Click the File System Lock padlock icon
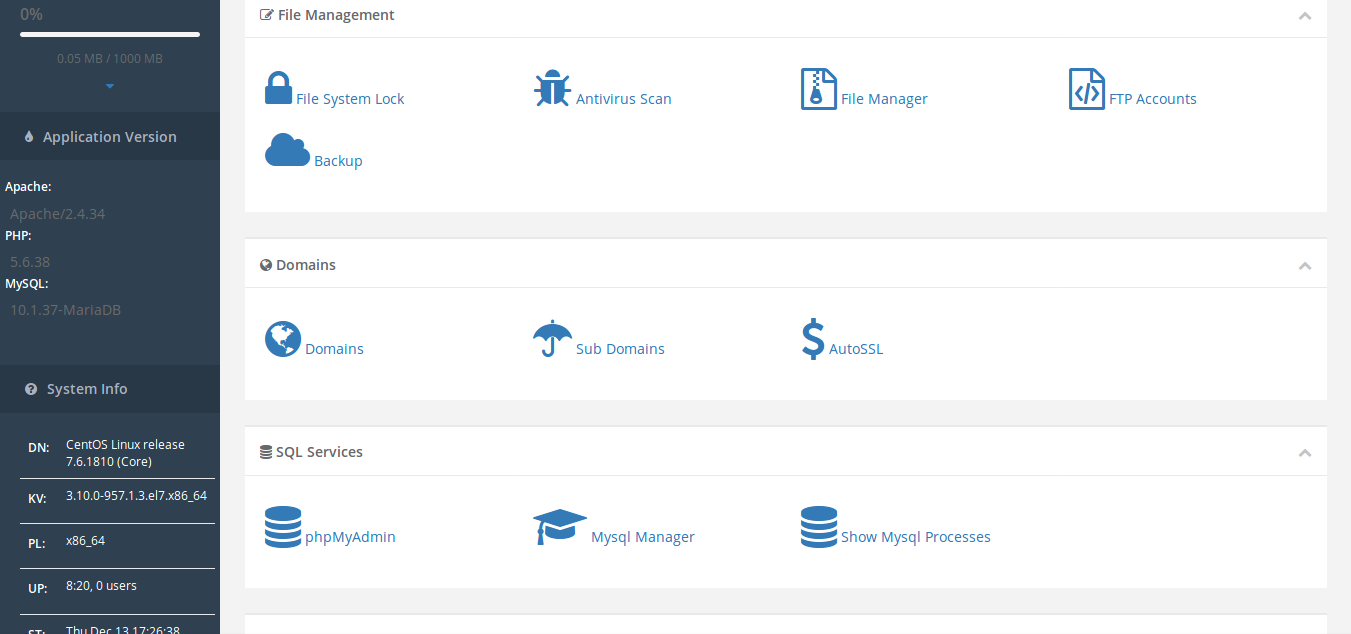 (x=278, y=88)
